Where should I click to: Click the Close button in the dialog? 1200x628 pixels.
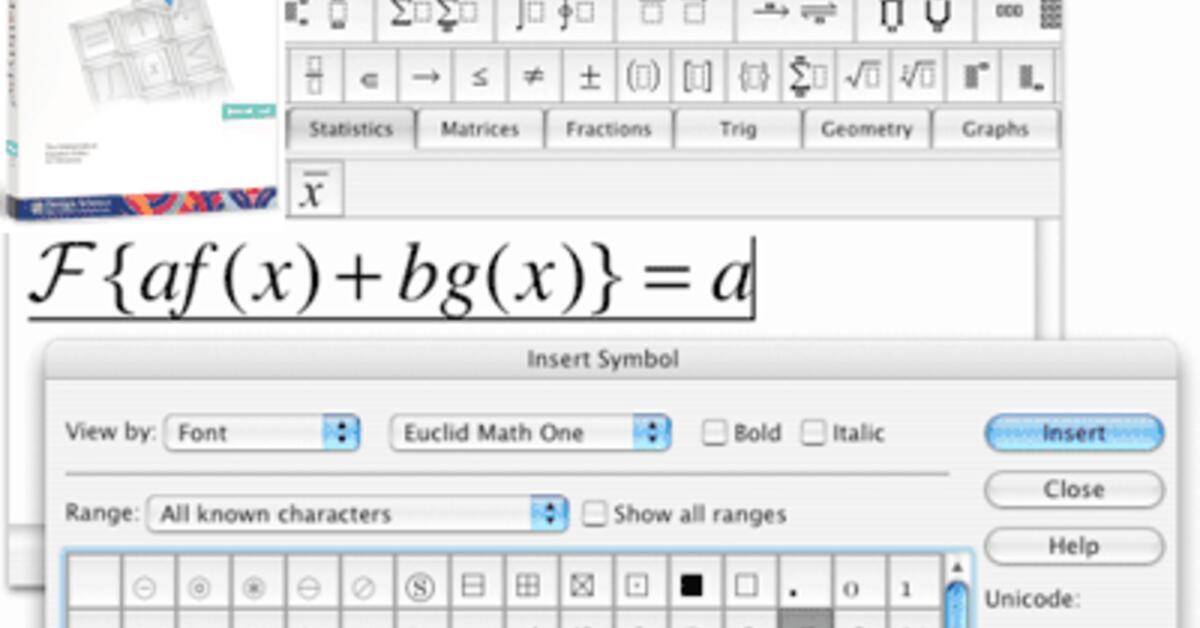pos(1074,490)
